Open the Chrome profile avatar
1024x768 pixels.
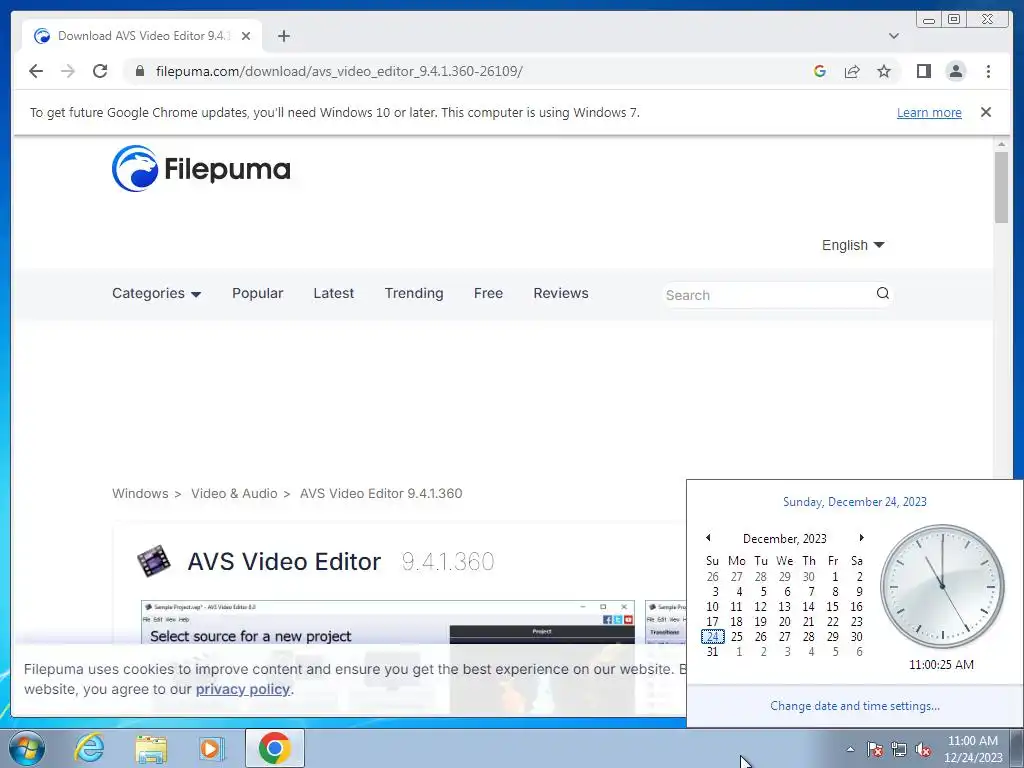(956, 71)
